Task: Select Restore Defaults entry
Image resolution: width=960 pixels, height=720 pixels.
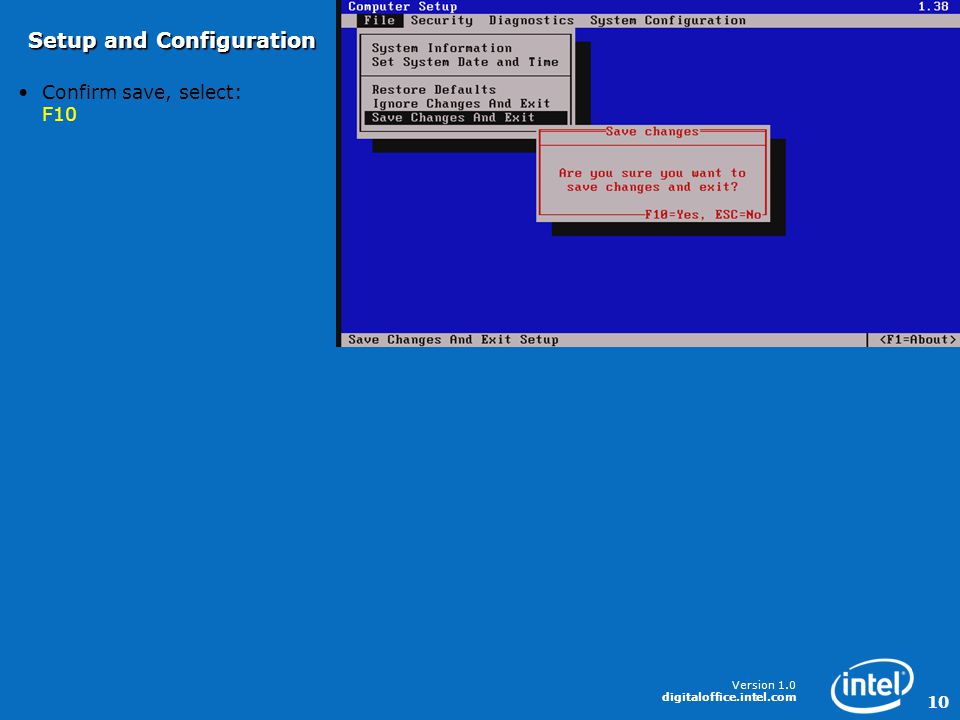Action: pyautogui.click(x=433, y=89)
